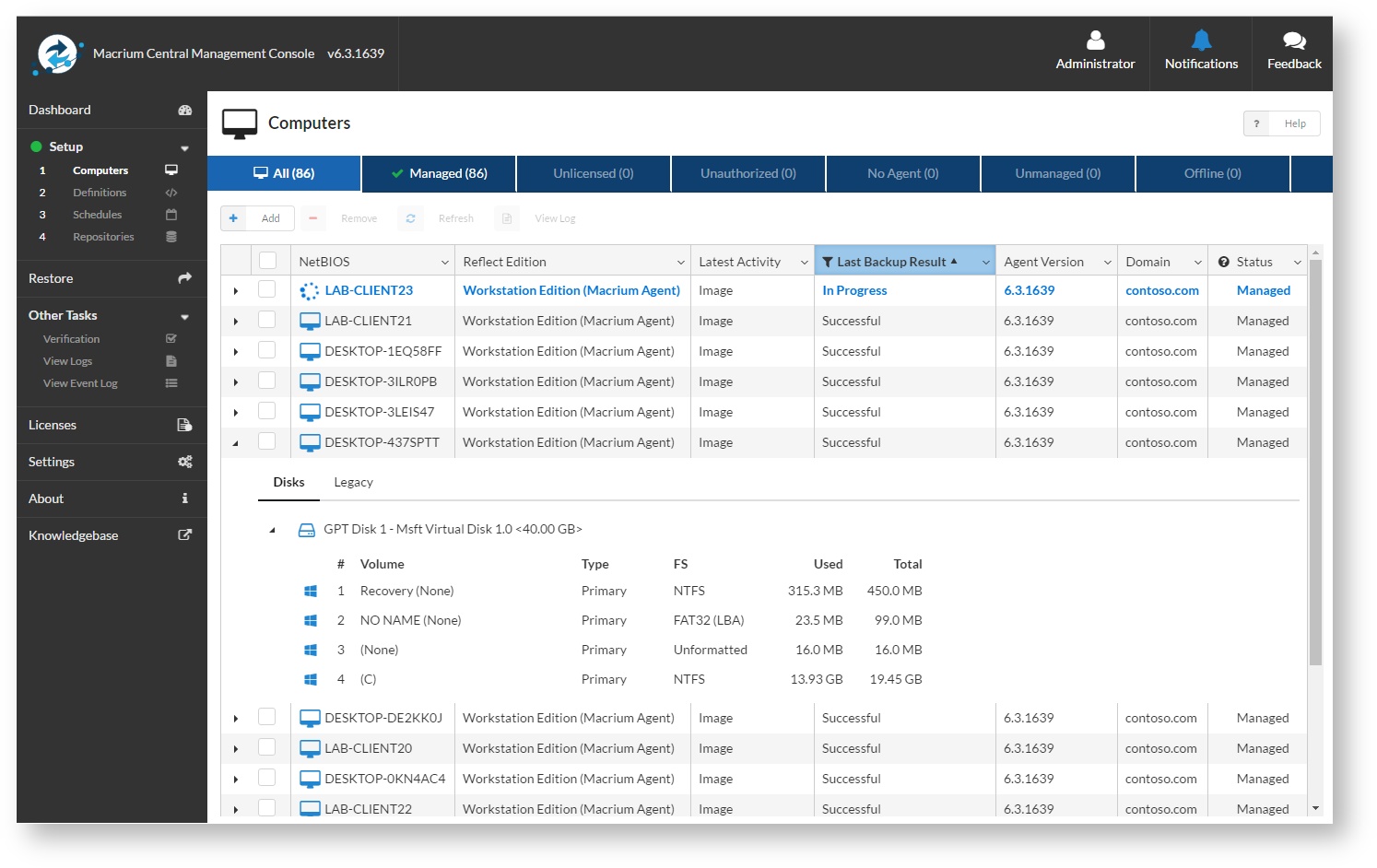The width and height of the screenshot is (1377, 868).
Task: Open the Feedback speech bubbles icon
Action: coord(1294,41)
